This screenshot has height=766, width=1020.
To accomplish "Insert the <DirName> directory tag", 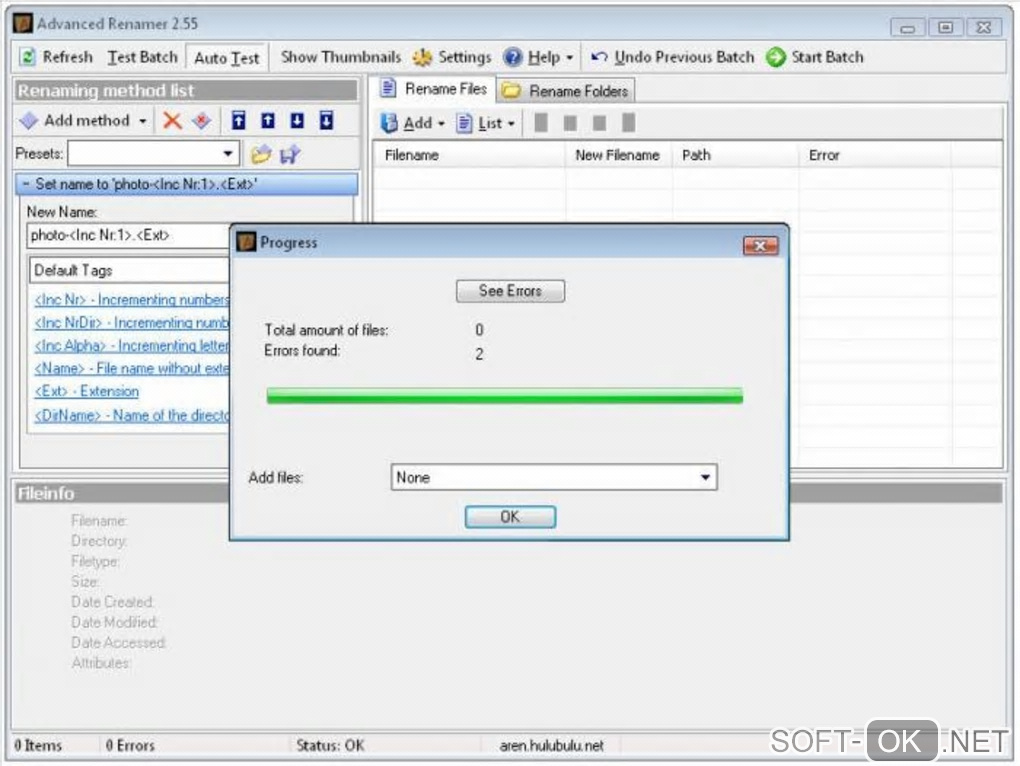I will [x=132, y=415].
